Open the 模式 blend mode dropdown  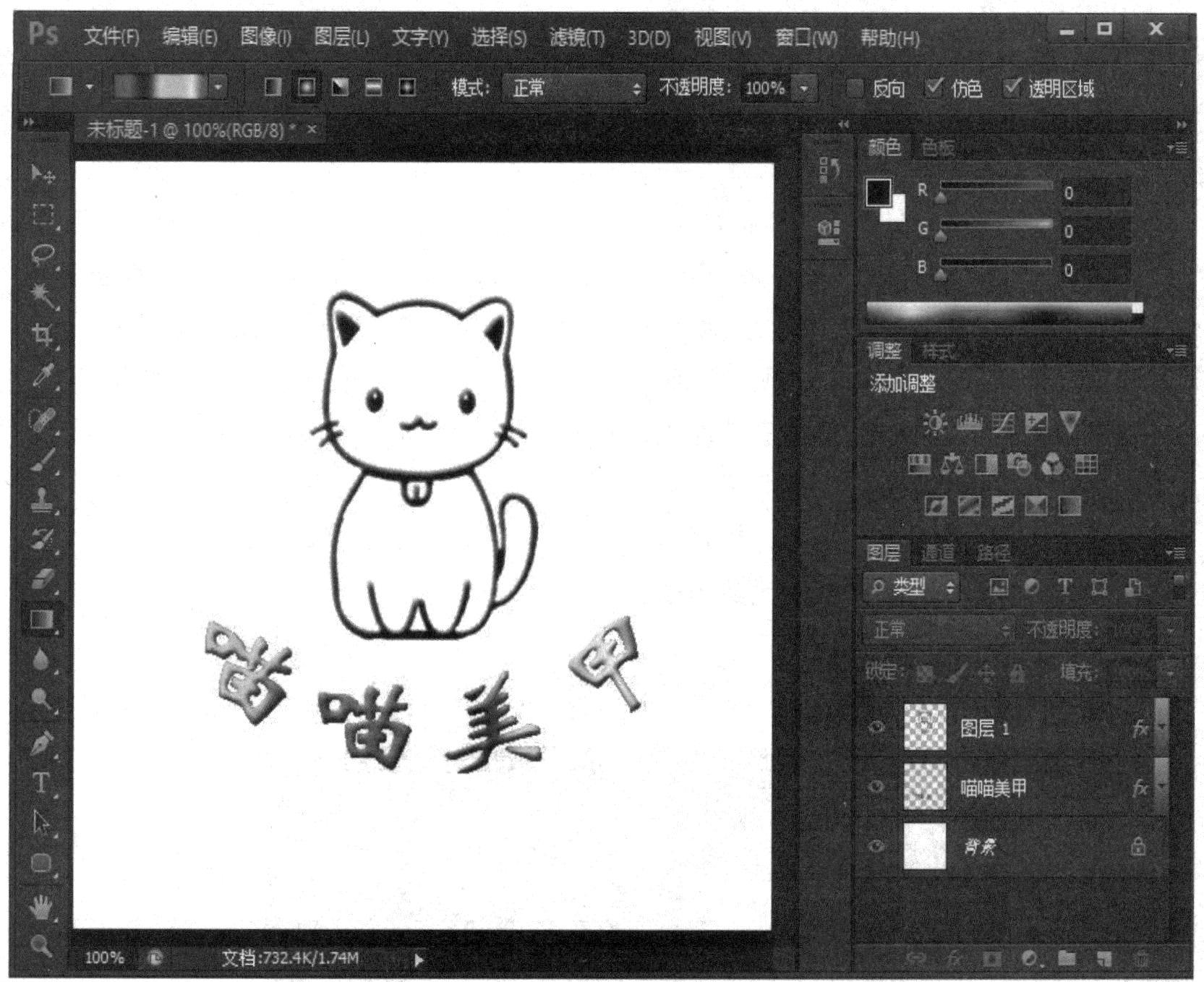(x=574, y=88)
